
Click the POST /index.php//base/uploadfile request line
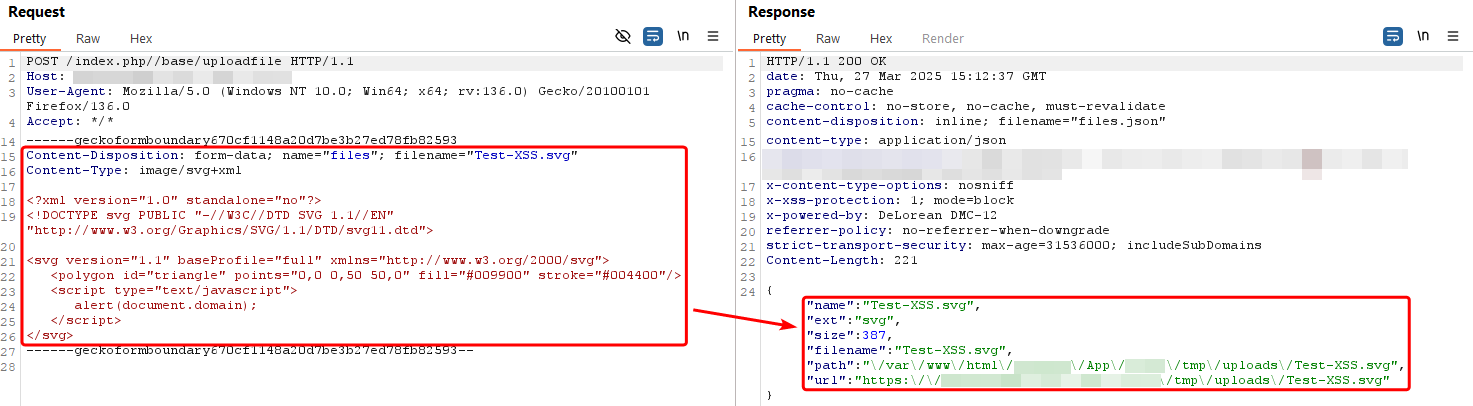tap(190, 62)
